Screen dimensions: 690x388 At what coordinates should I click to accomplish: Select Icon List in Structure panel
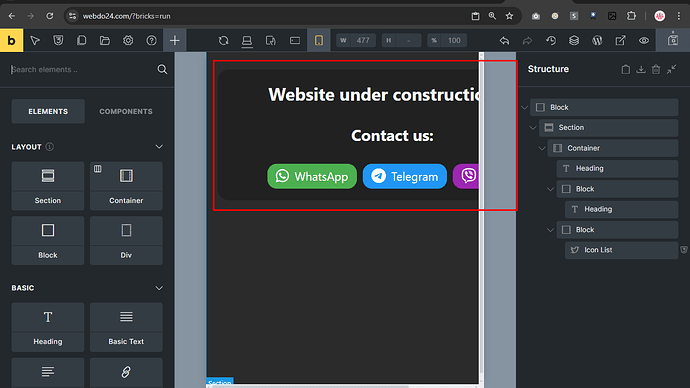[x=621, y=250]
